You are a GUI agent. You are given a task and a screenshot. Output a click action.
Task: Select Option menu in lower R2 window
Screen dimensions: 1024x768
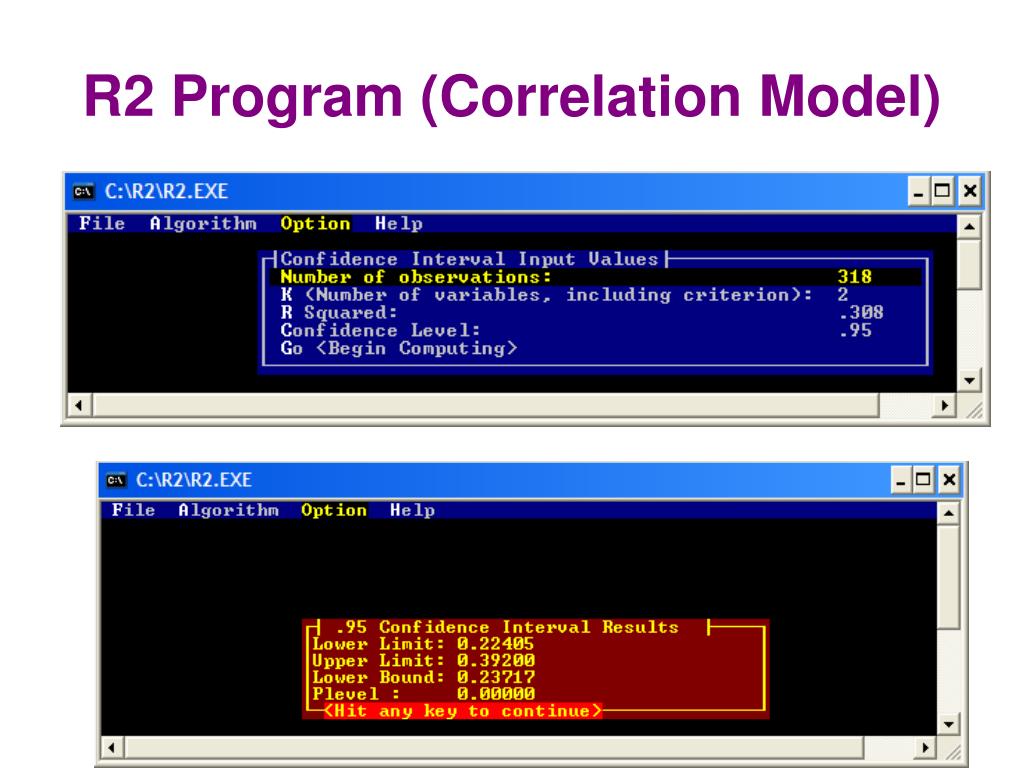click(334, 510)
